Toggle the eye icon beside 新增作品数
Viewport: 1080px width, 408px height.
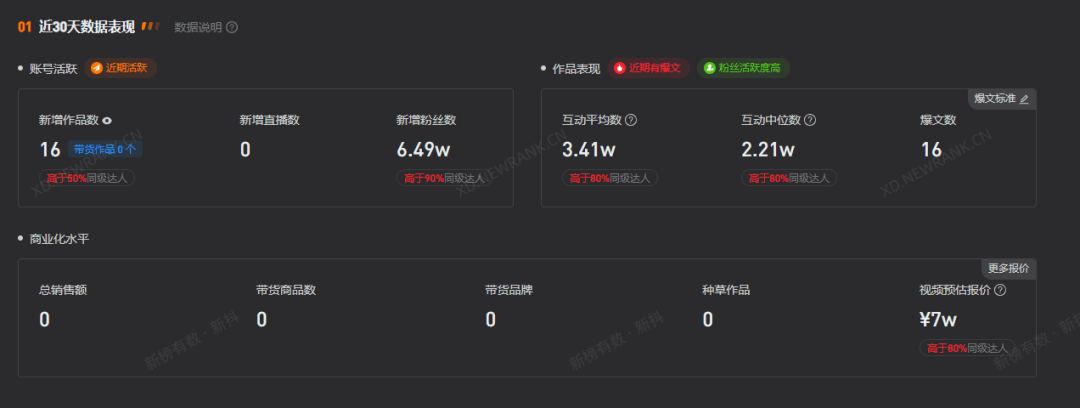point(107,121)
